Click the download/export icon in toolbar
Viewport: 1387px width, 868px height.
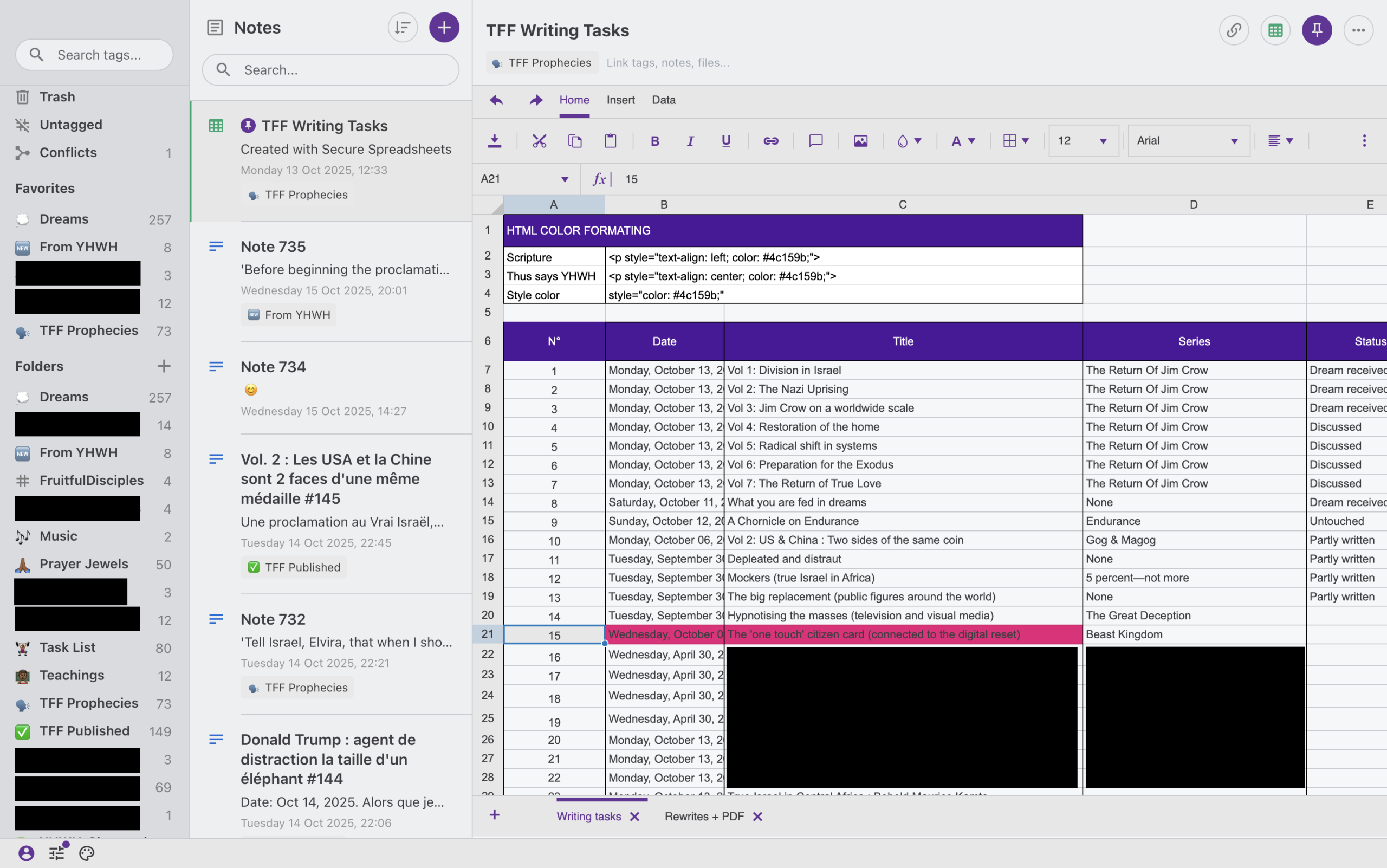click(x=494, y=141)
